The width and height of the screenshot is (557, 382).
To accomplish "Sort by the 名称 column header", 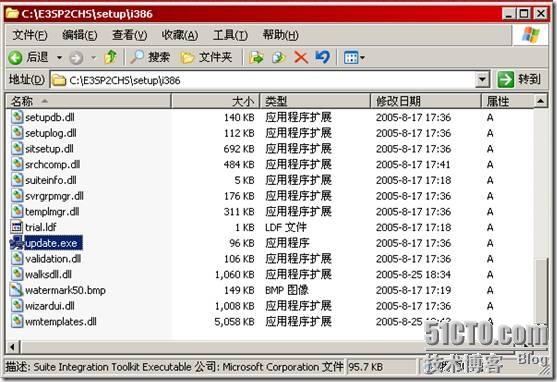I will (88, 101).
